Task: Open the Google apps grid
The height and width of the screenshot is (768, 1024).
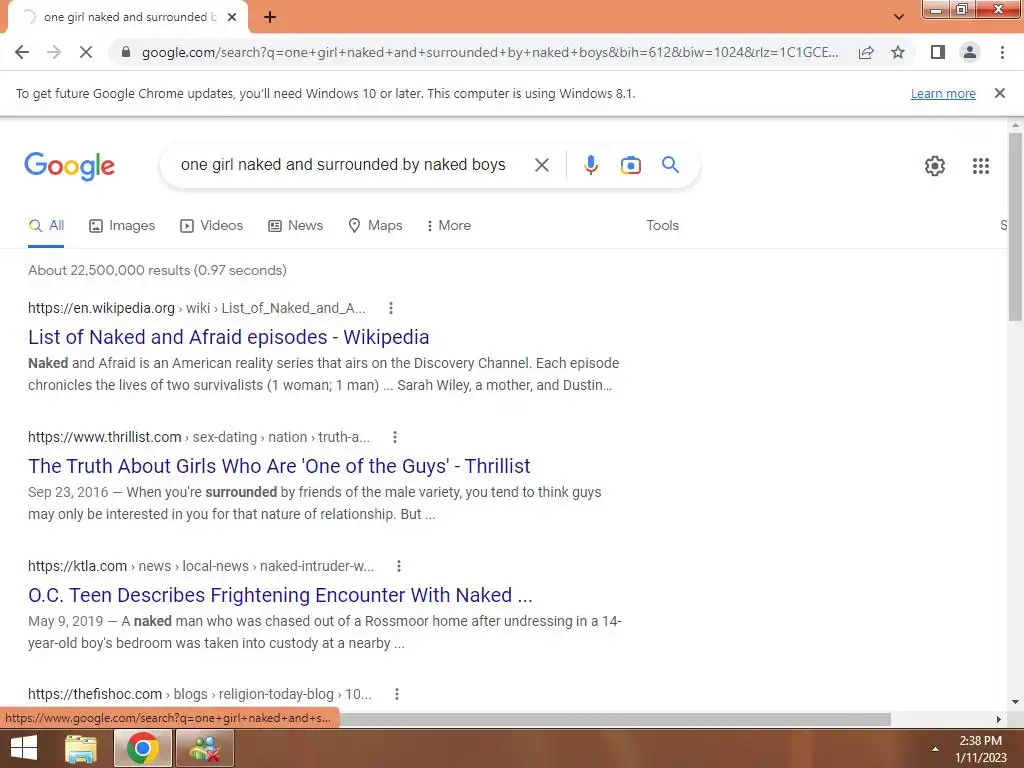Action: click(x=980, y=166)
